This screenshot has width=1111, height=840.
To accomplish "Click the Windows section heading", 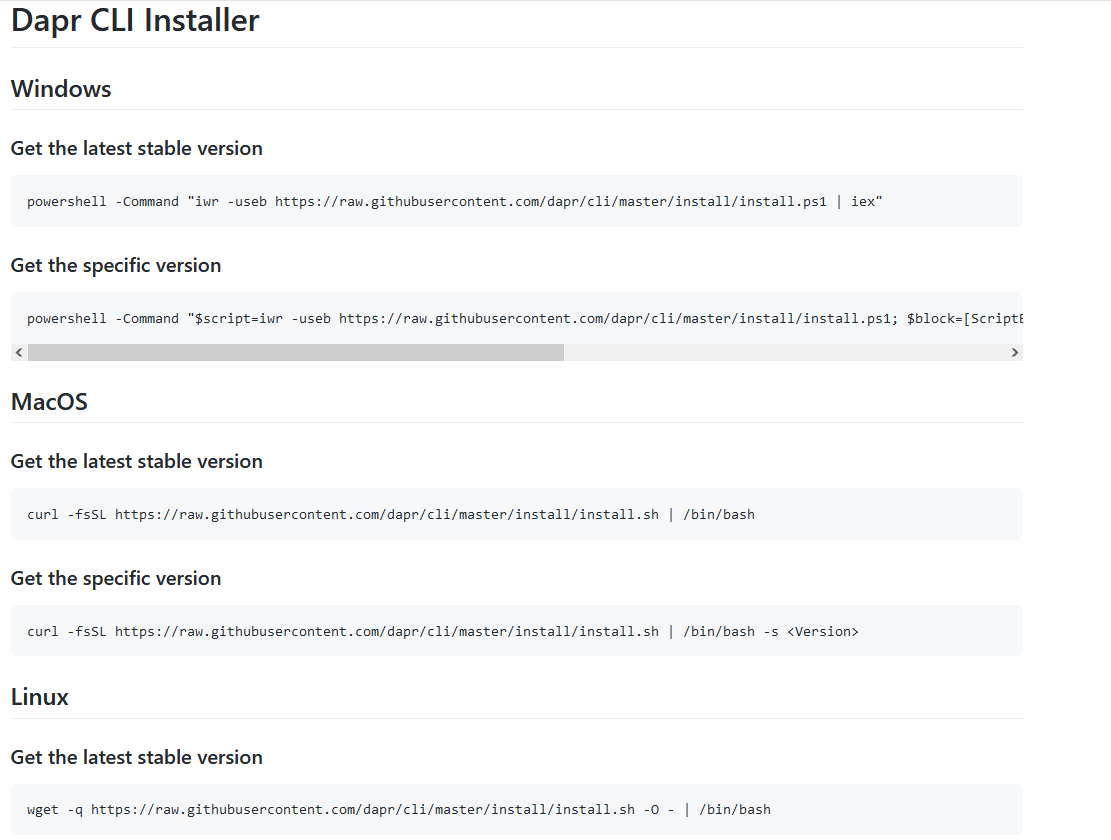I will click(x=61, y=89).
